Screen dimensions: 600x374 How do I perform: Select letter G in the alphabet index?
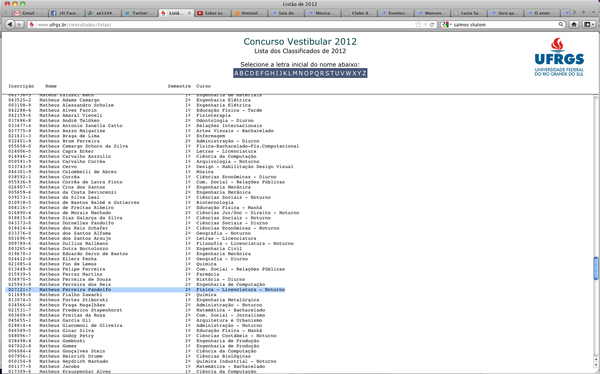click(267, 73)
